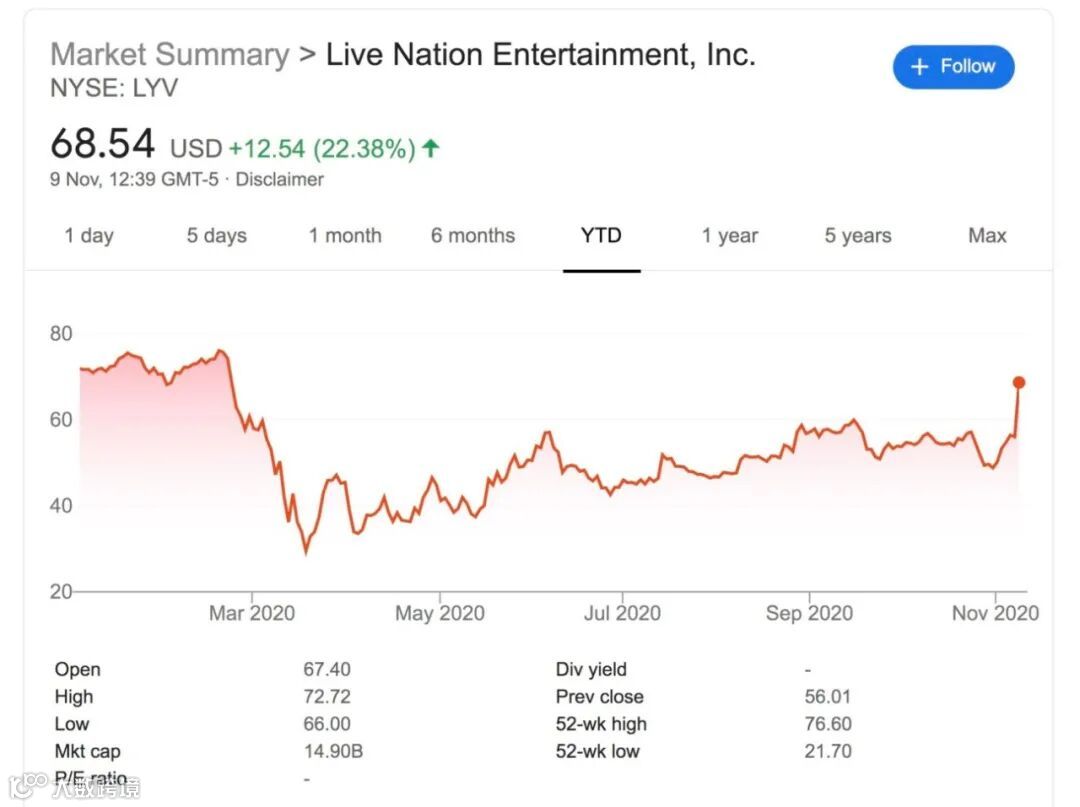This screenshot has height=807, width=1080.
Task: Open the Disclaimer link
Action: point(279,180)
